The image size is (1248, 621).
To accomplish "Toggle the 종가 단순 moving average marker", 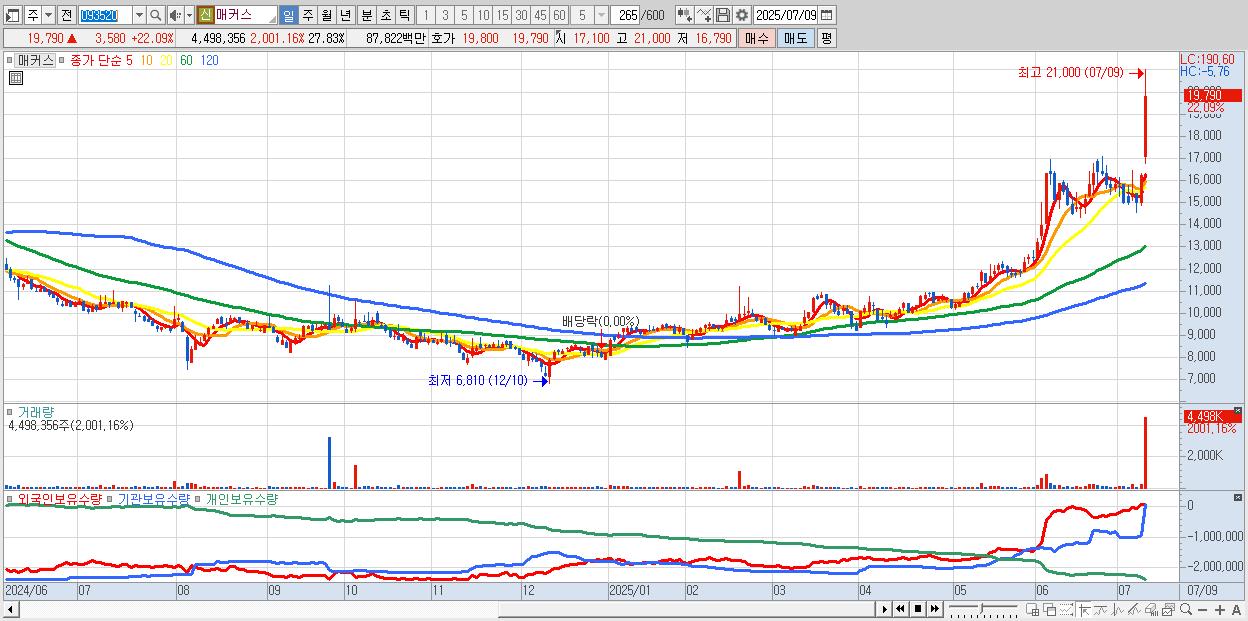I will [x=62, y=60].
